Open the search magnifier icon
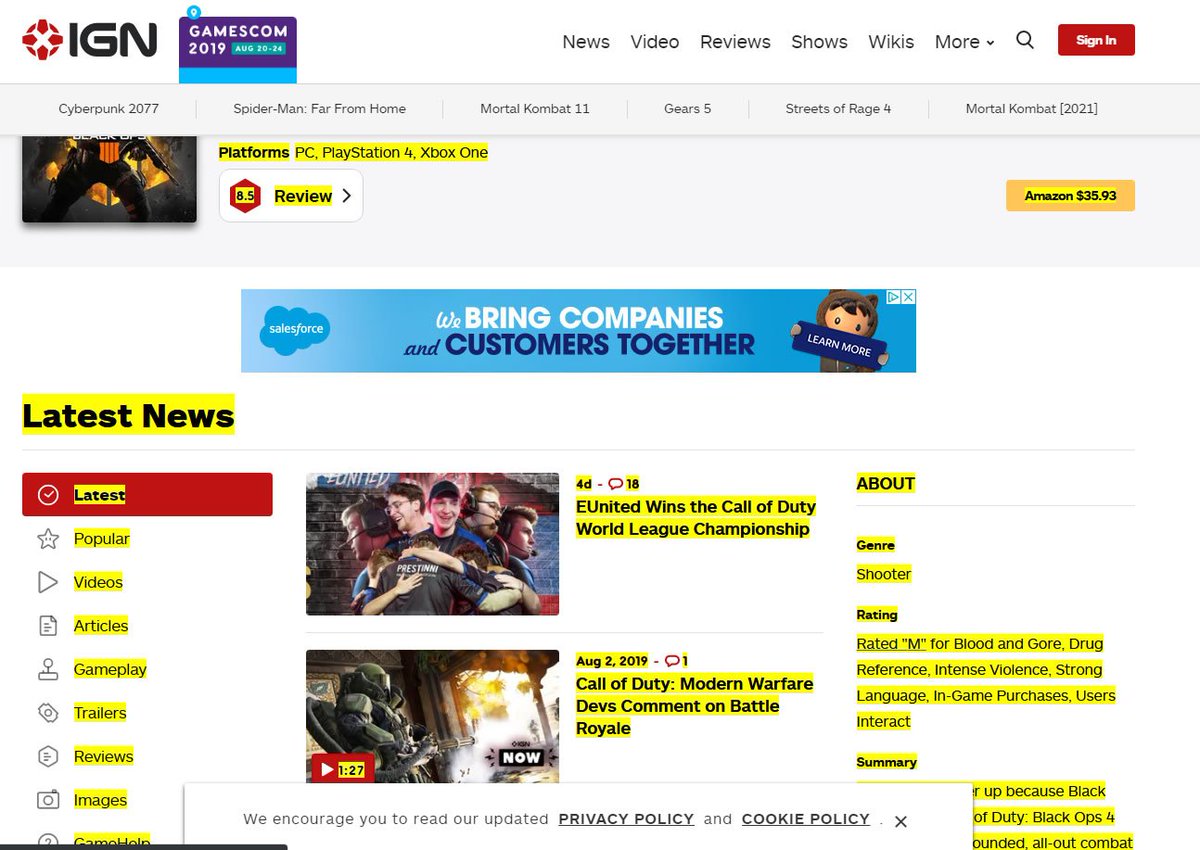The image size is (1200, 850). click(x=1025, y=40)
